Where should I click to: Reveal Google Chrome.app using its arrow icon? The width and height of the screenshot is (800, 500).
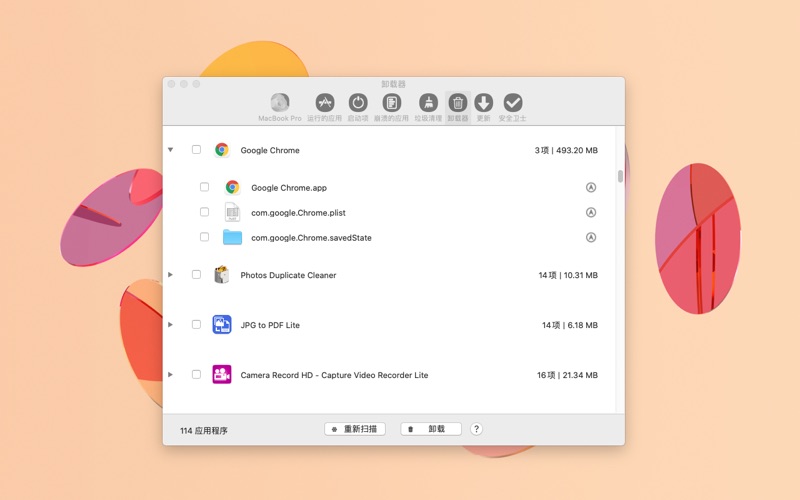[590, 187]
